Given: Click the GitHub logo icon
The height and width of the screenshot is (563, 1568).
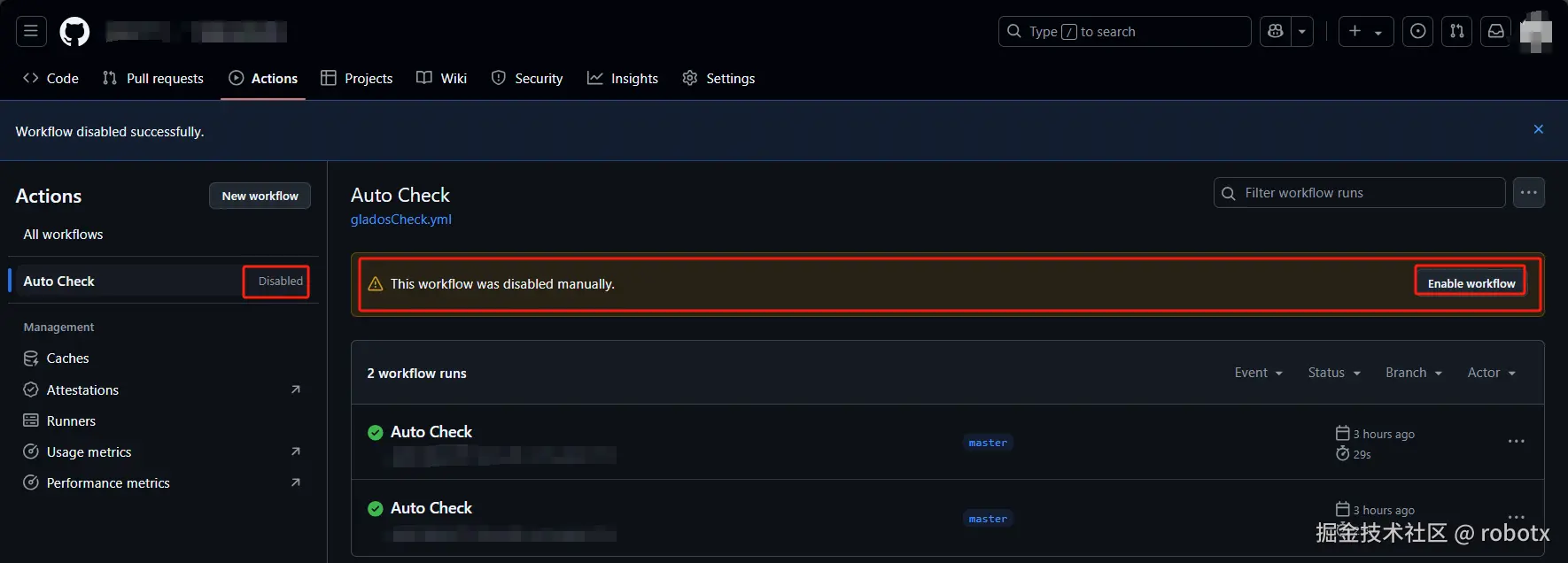Looking at the screenshot, I should pos(74,32).
